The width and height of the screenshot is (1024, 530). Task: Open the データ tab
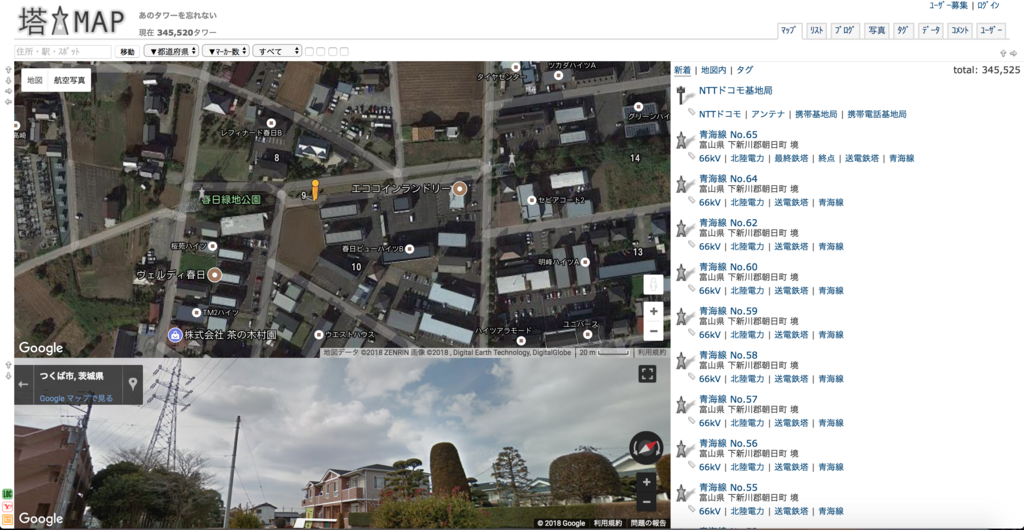931,30
